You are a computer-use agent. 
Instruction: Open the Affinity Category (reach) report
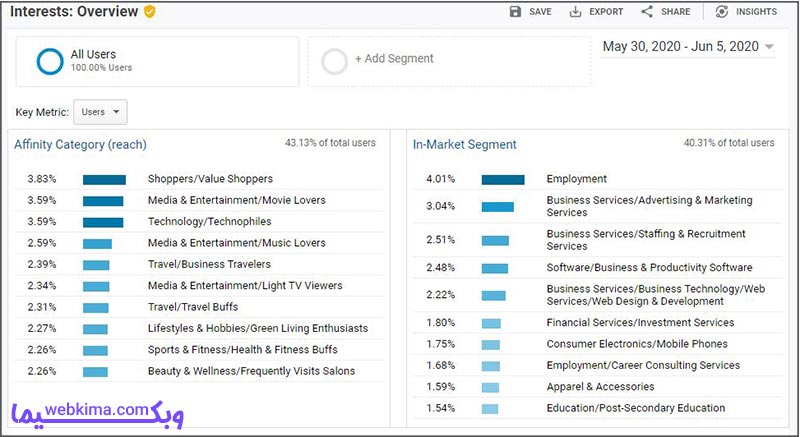pyautogui.click(x=80, y=145)
